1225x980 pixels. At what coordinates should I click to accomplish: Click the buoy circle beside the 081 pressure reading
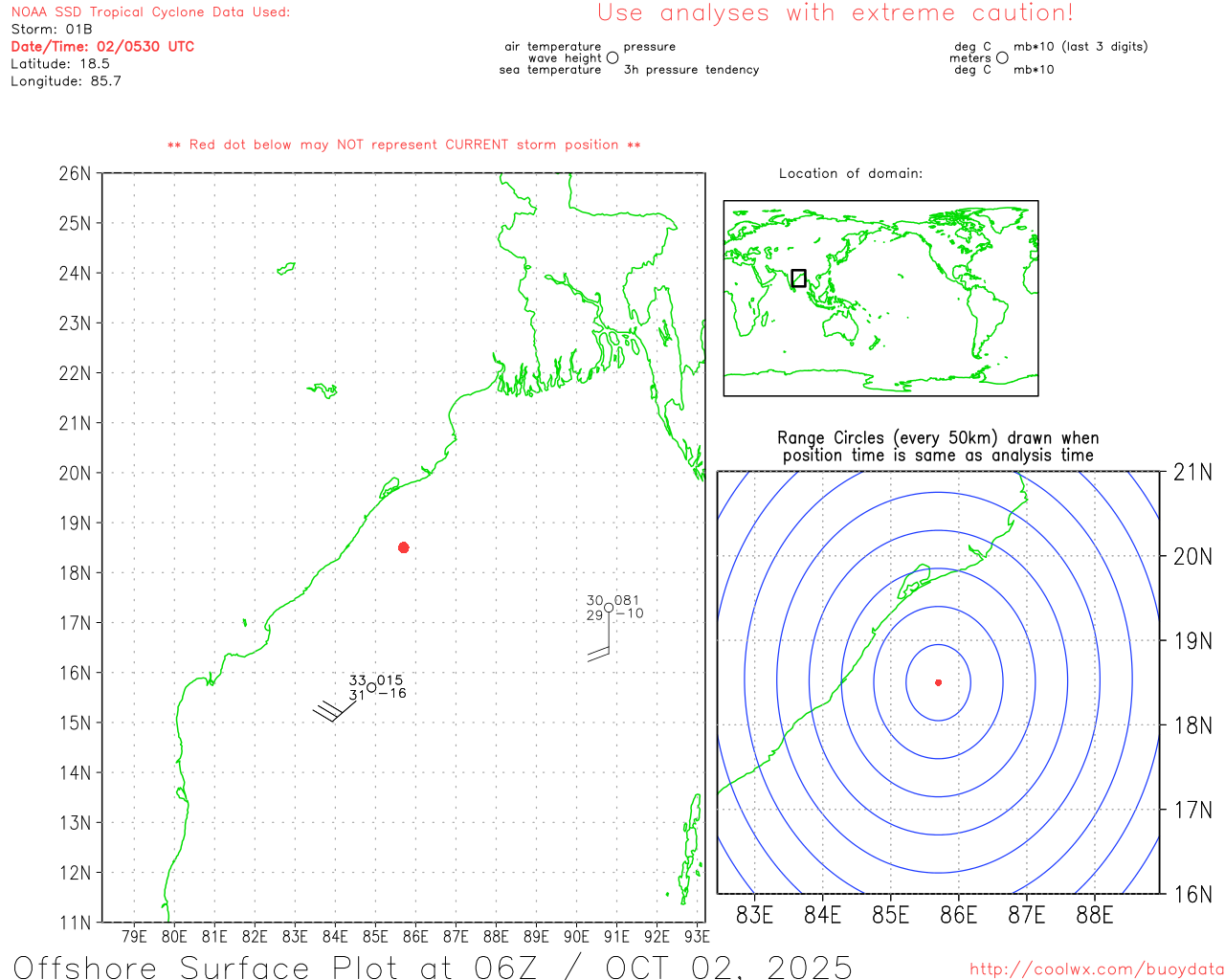tap(609, 608)
